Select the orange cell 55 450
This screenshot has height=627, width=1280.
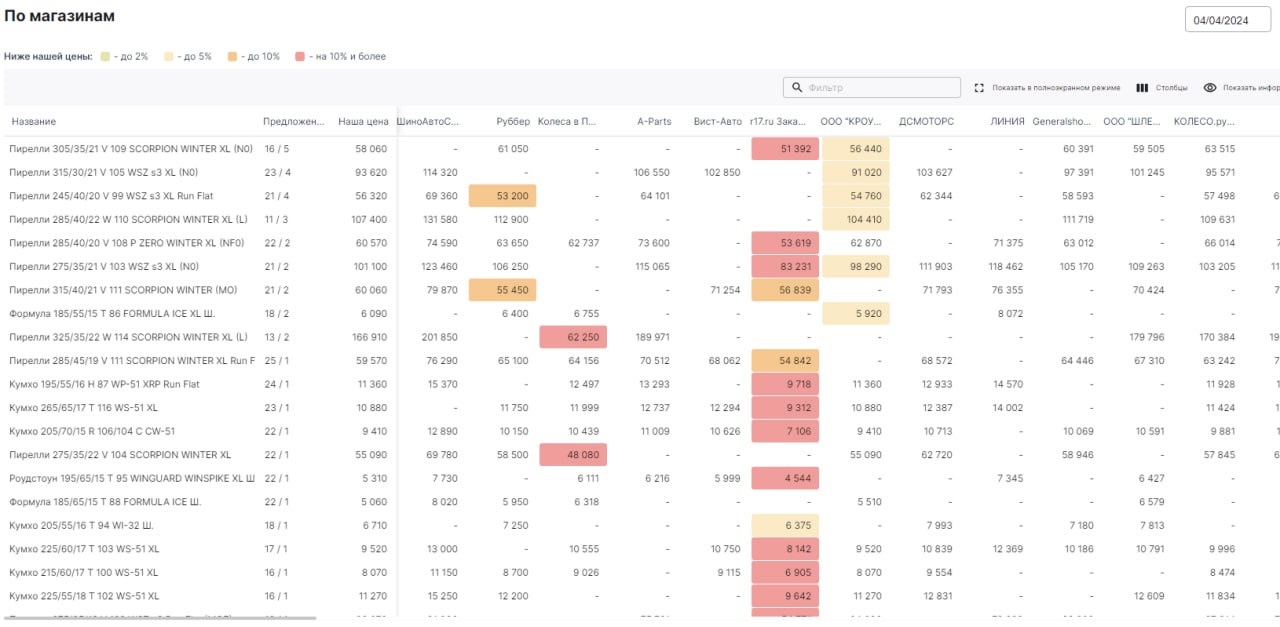[x=502, y=290]
